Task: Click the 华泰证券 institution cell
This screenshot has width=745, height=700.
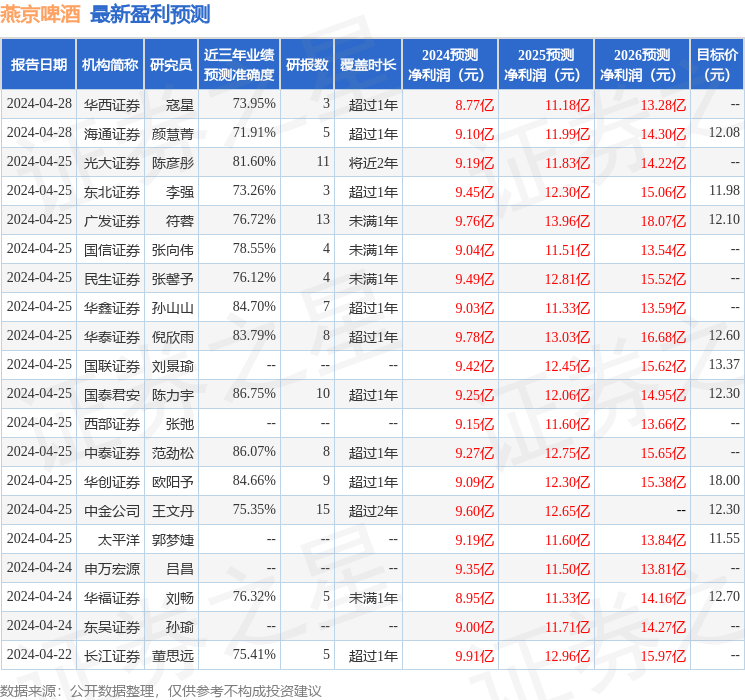Action: (112, 336)
